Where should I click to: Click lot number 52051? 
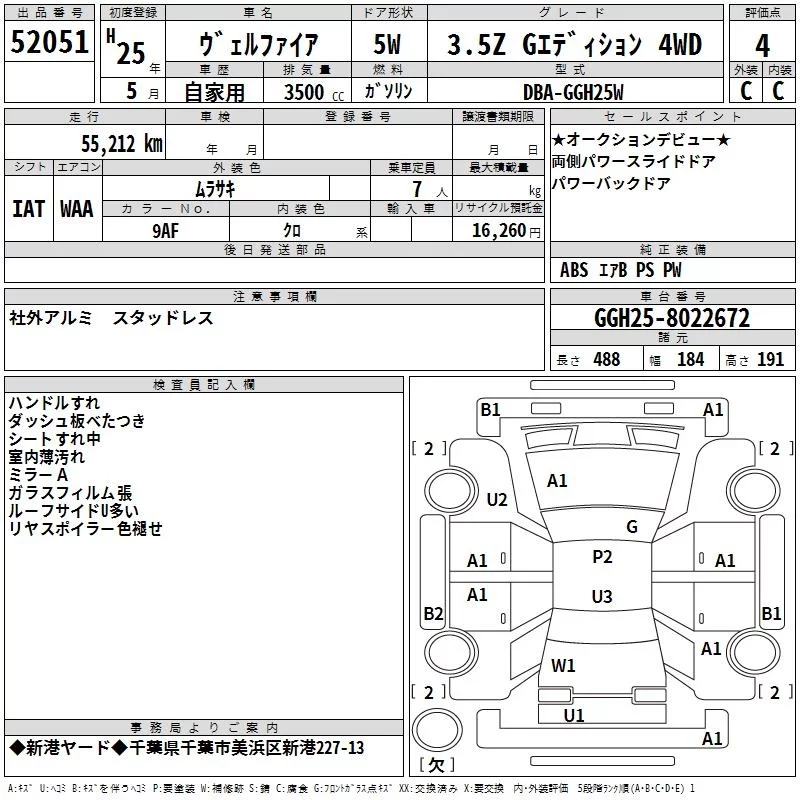pyautogui.click(x=50, y=43)
